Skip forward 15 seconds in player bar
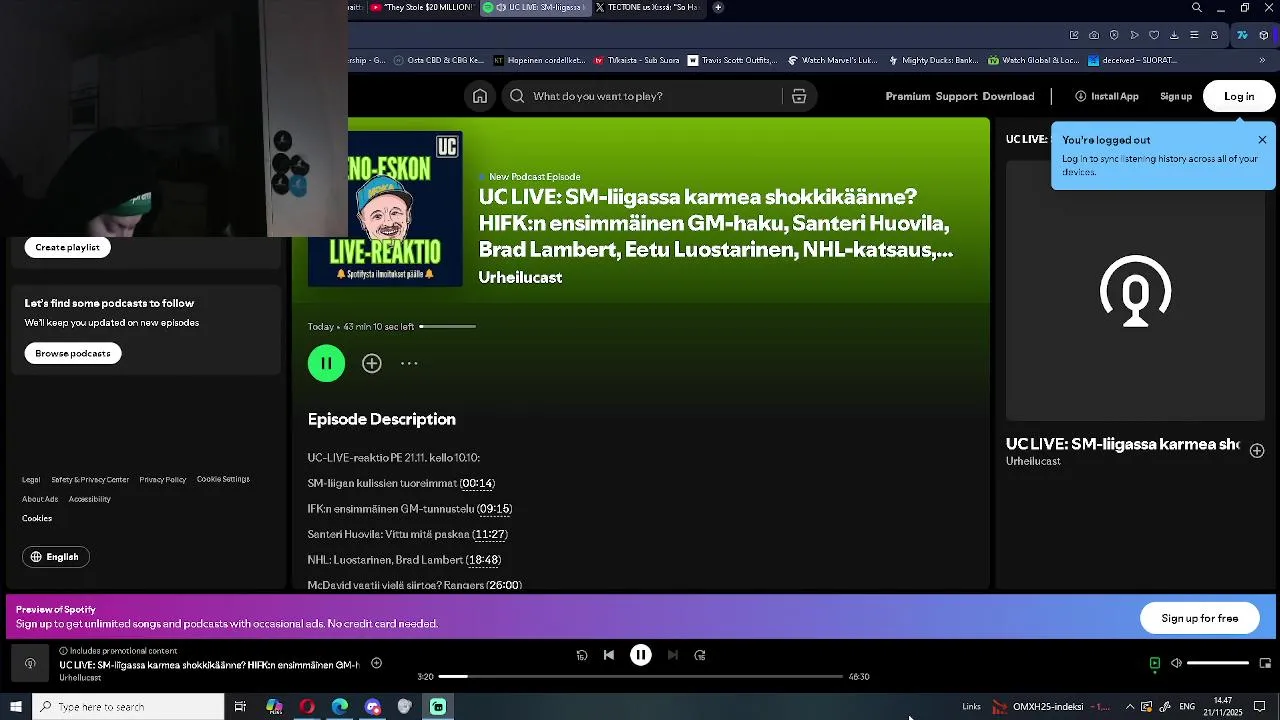 (700, 655)
